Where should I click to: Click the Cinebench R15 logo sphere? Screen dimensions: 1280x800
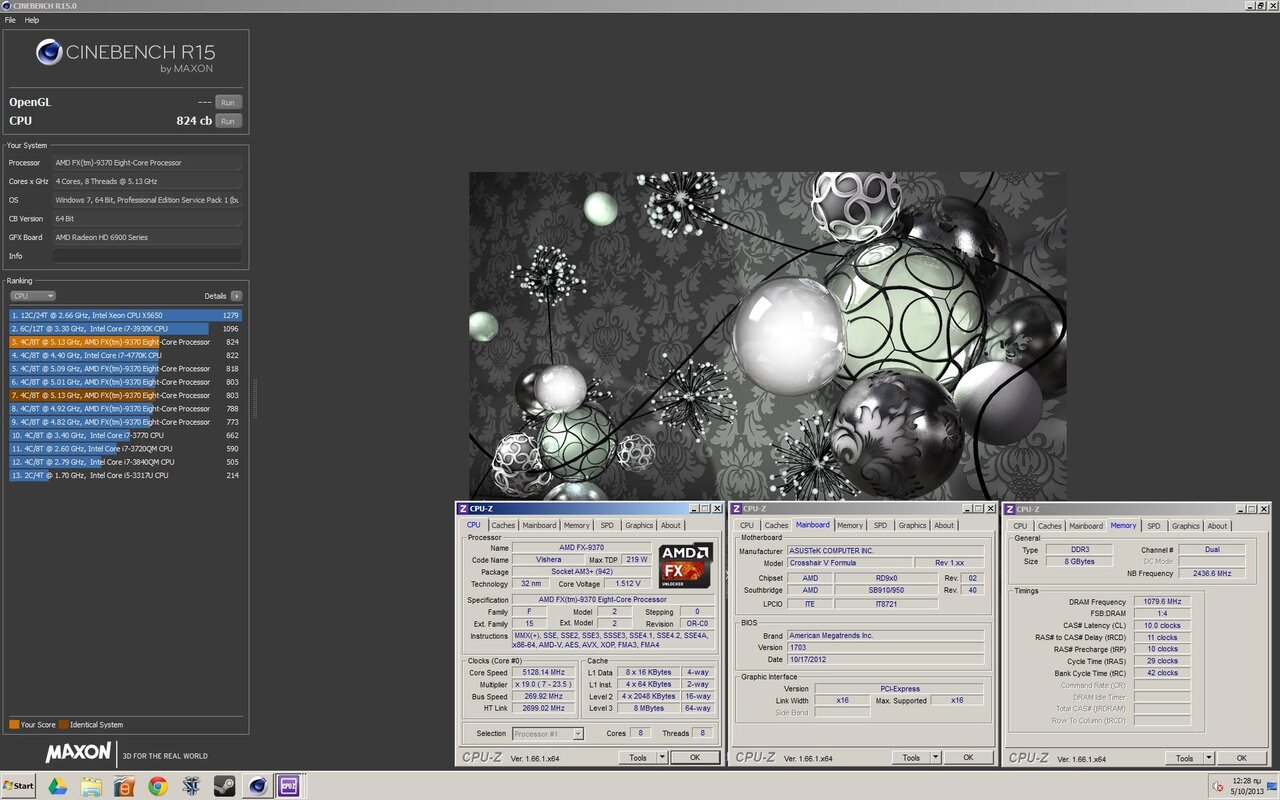pyautogui.click(x=49, y=52)
